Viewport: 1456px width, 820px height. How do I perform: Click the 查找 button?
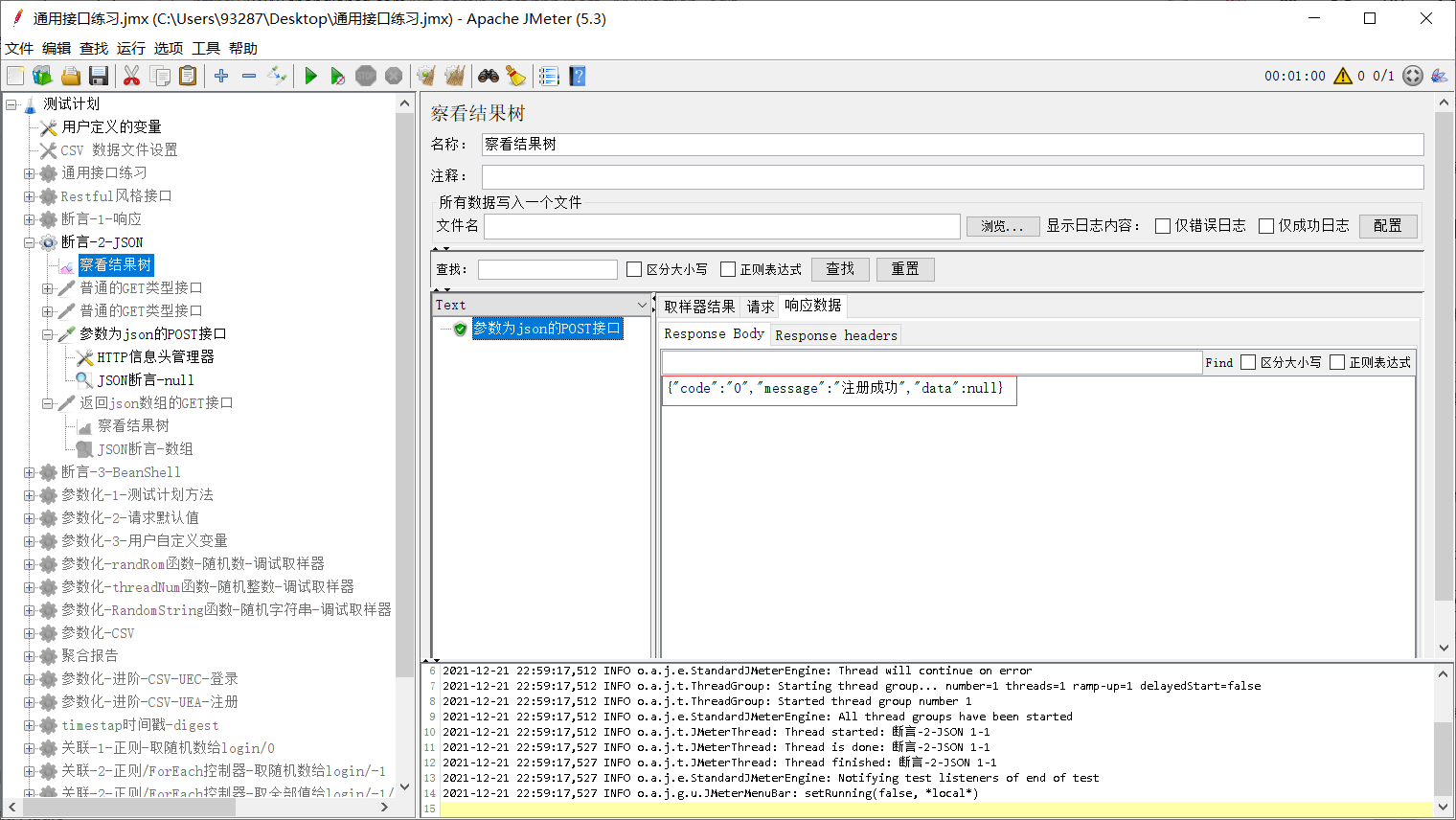[840, 269]
